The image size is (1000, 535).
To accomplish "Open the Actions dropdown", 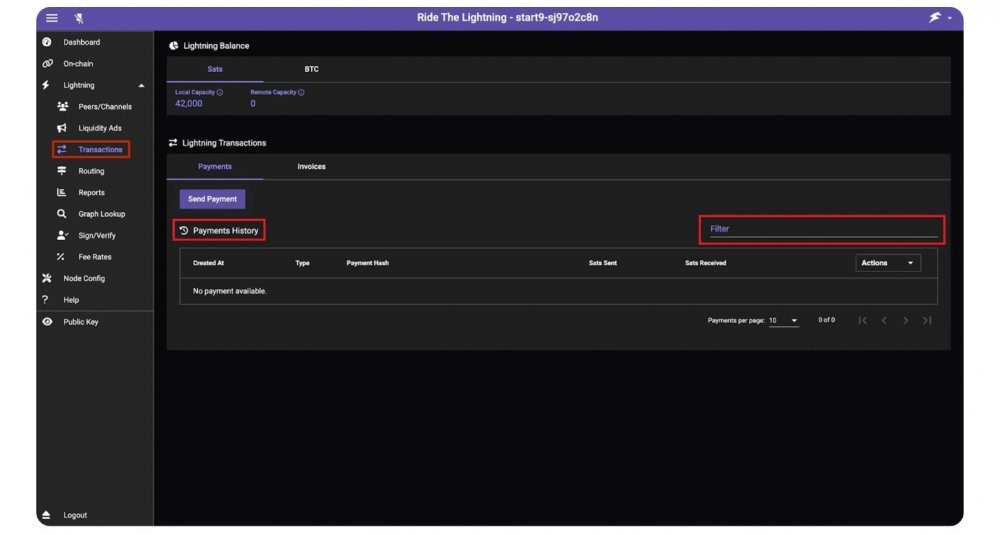I will [x=888, y=263].
